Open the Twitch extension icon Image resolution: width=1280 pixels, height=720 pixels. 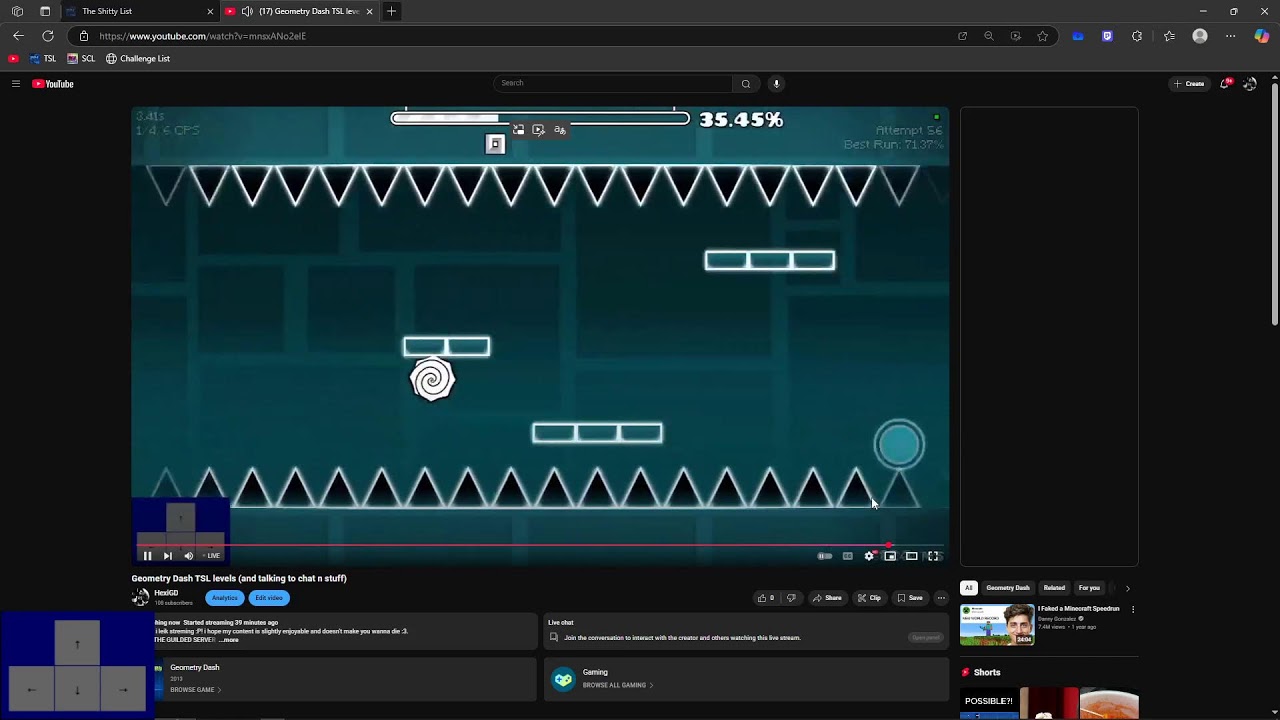point(1107,36)
